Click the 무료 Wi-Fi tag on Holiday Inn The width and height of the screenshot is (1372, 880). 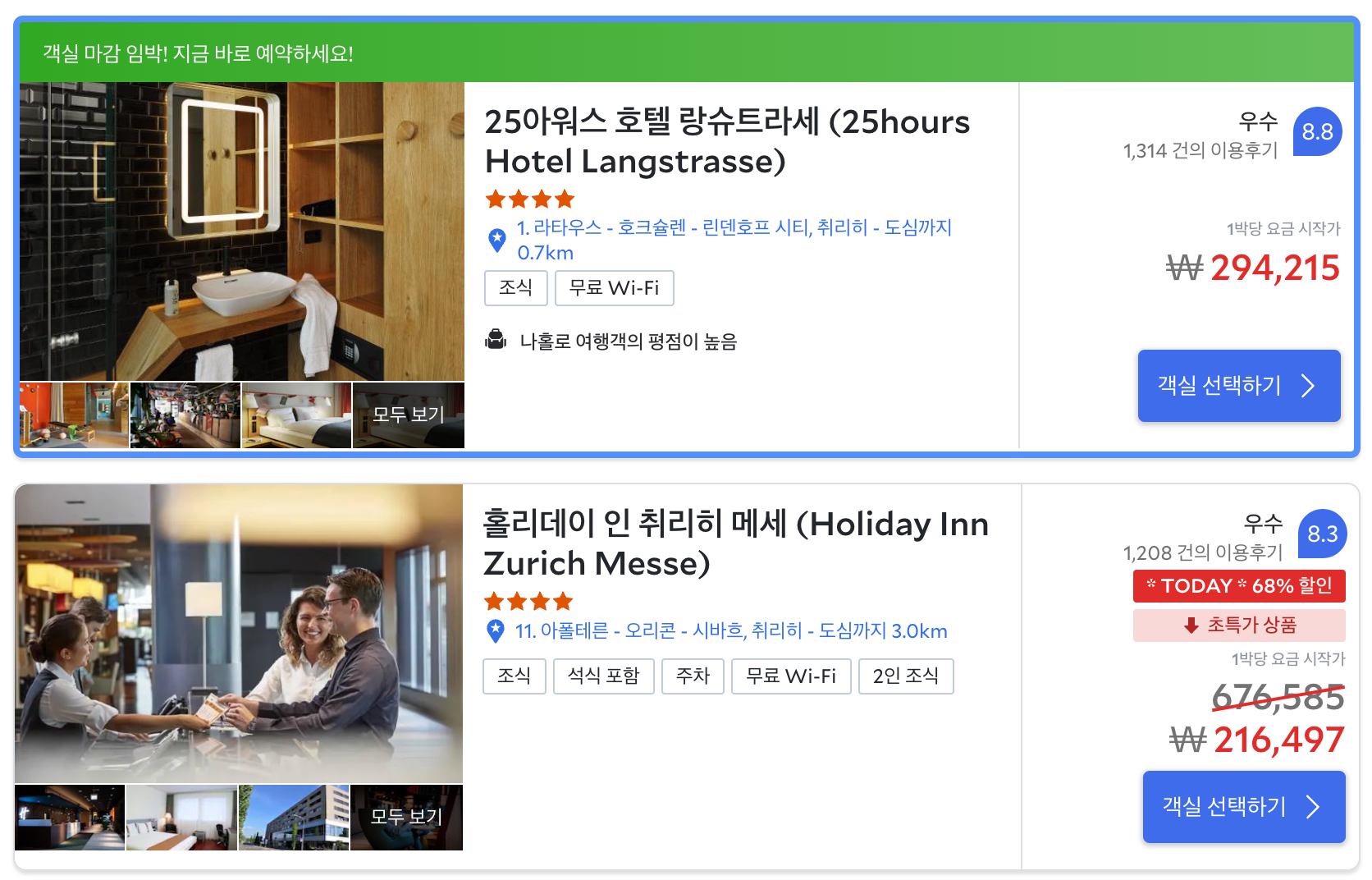pos(791,676)
